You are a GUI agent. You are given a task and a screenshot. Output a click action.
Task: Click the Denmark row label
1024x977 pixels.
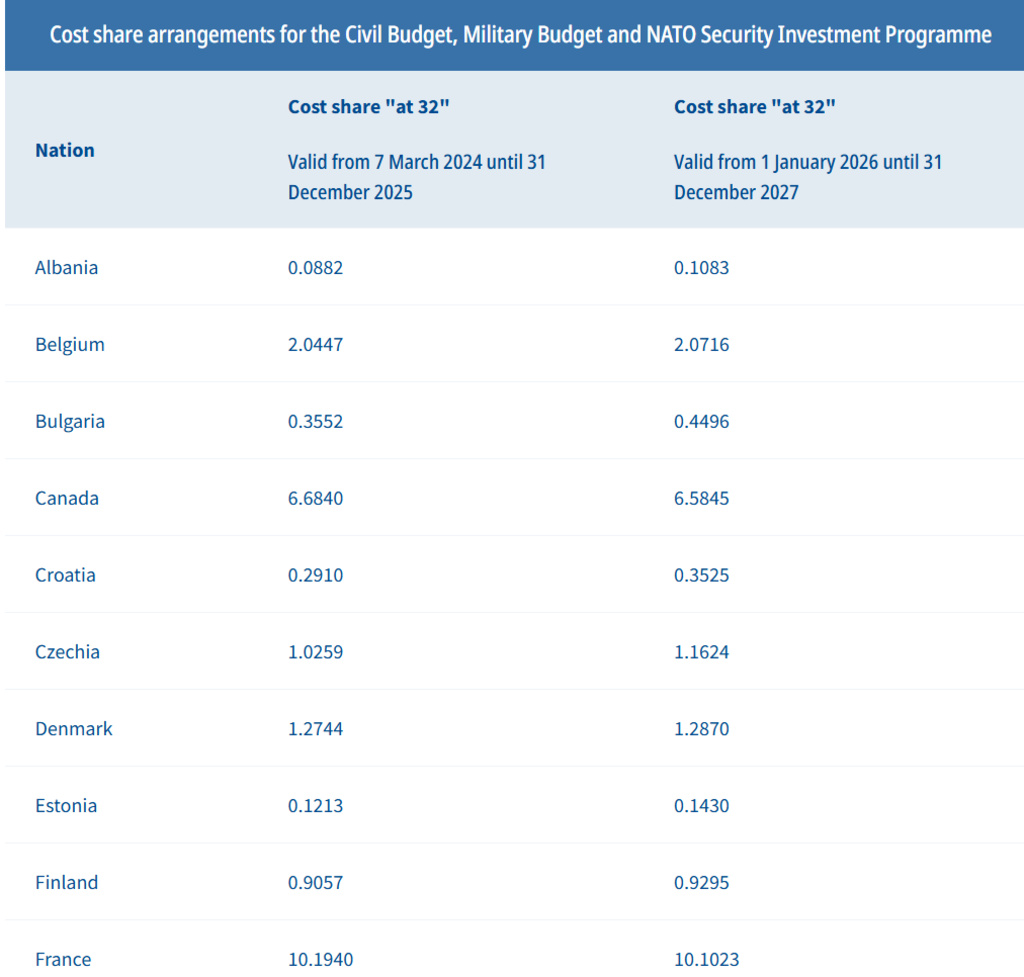[x=74, y=729]
